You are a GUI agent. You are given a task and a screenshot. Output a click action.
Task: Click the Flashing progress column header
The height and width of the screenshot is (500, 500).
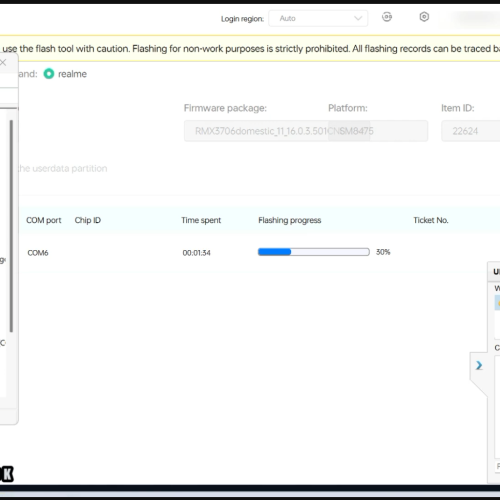[x=290, y=220]
